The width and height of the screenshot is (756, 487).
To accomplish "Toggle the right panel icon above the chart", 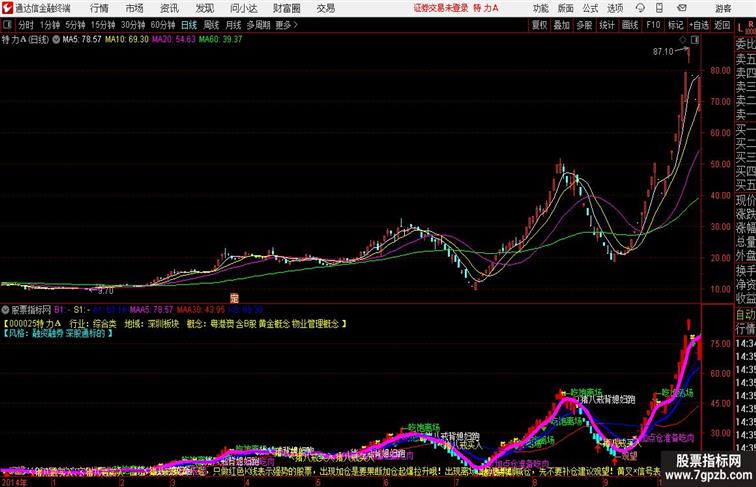I will click(695, 40).
